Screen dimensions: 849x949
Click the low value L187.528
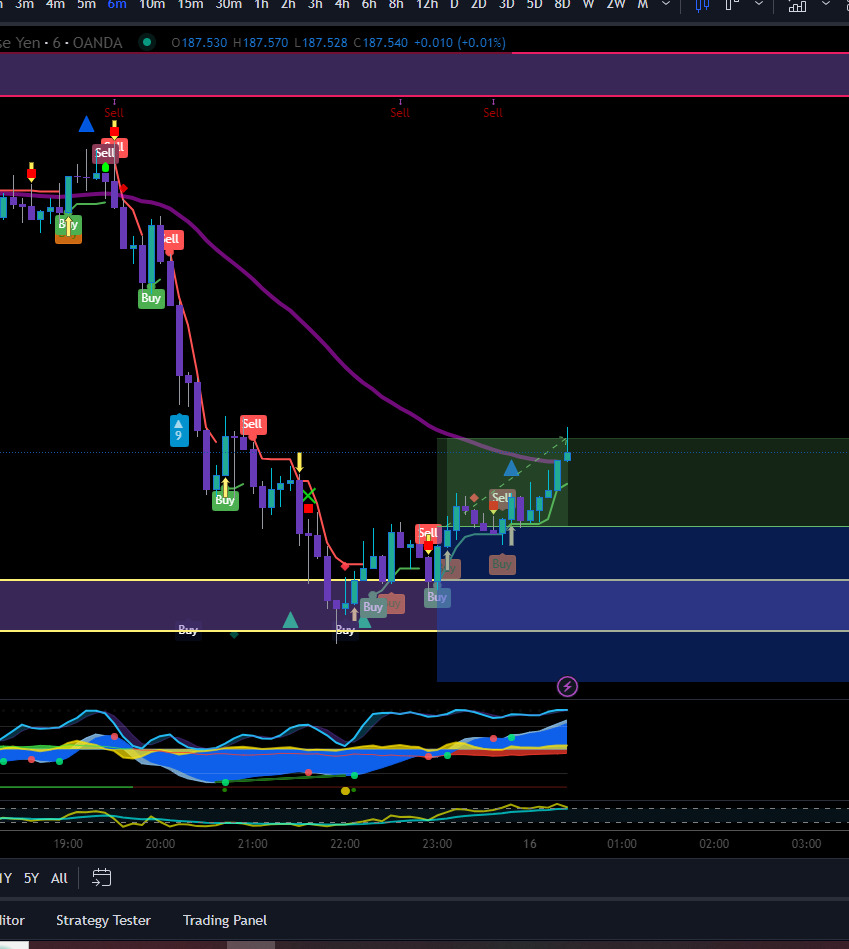(321, 42)
